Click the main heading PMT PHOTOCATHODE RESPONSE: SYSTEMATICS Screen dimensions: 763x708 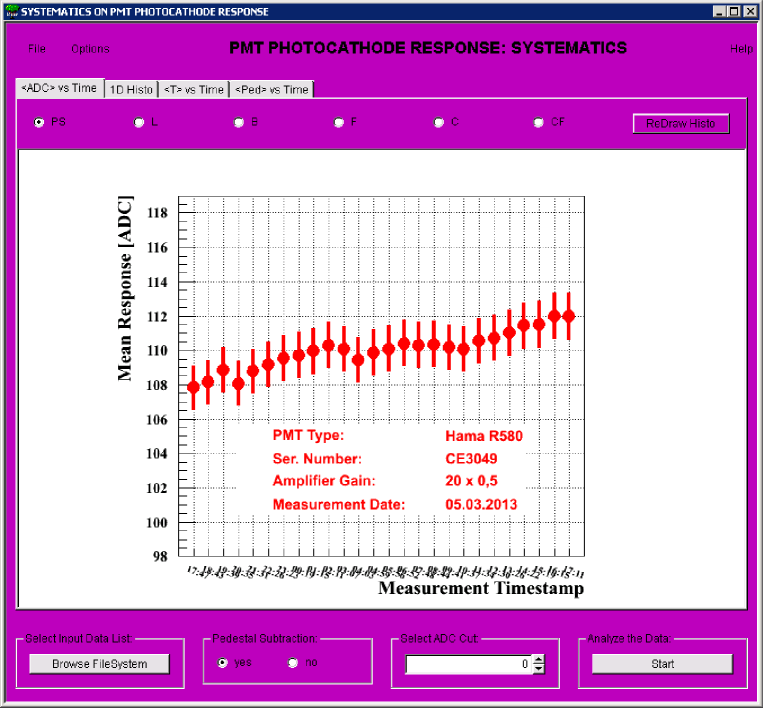pyautogui.click(x=428, y=48)
